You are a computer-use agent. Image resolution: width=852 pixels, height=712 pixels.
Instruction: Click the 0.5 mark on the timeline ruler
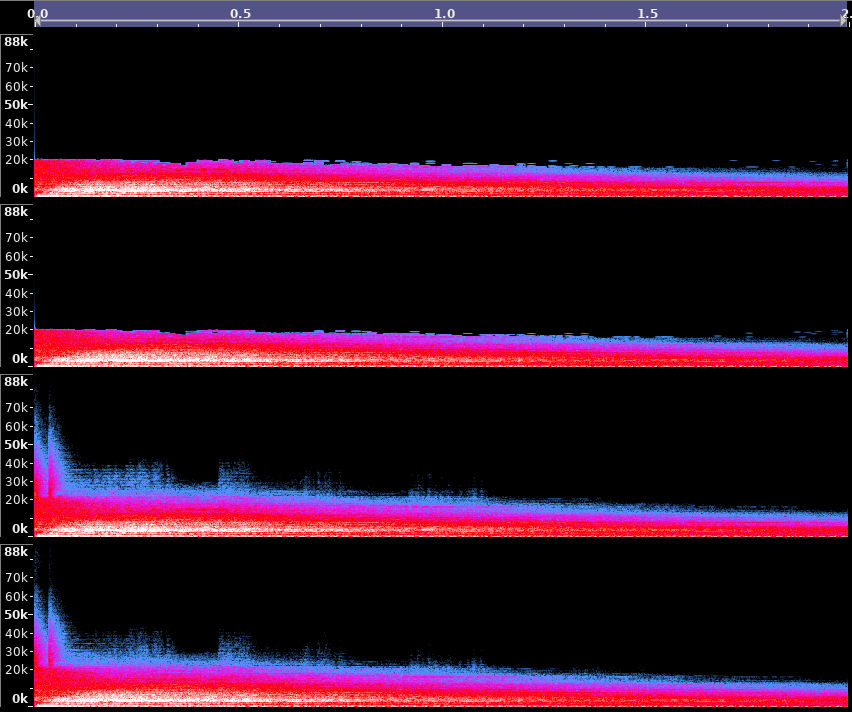pos(240,14)
